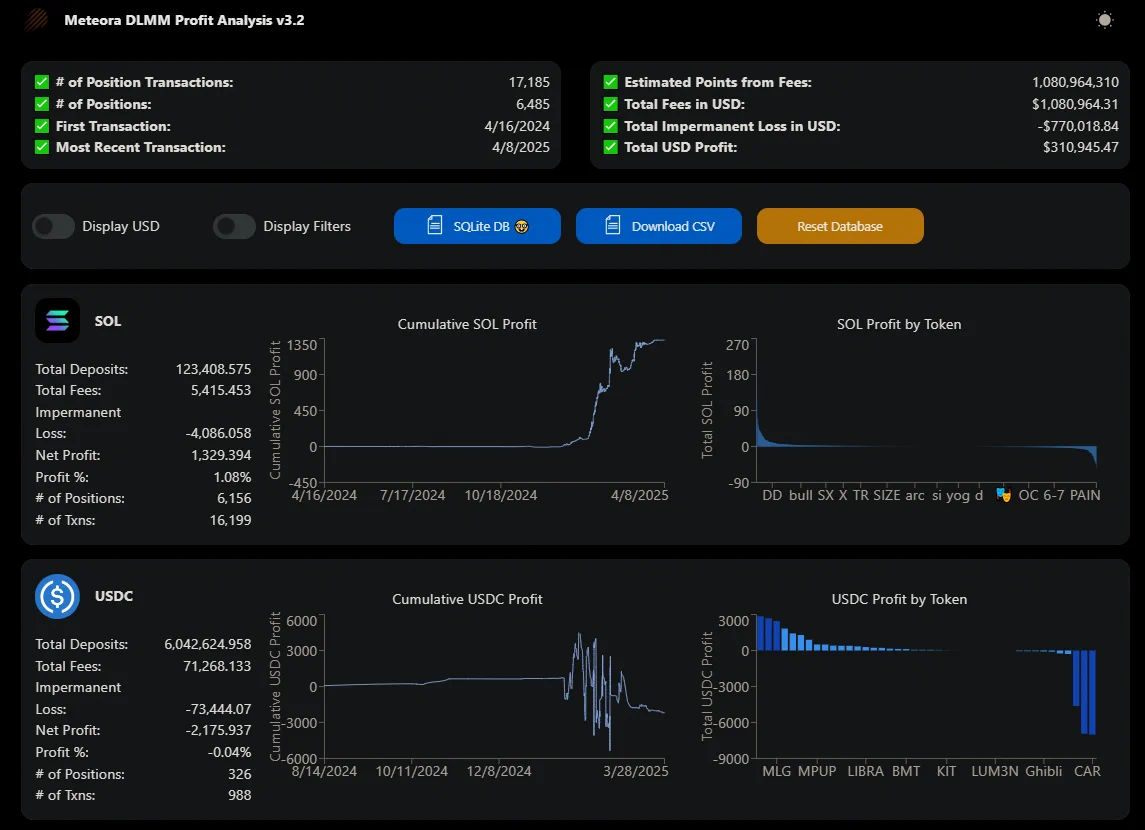
Task: Click the Total USD Profit checkmark
Action: [x=610, y=147]
